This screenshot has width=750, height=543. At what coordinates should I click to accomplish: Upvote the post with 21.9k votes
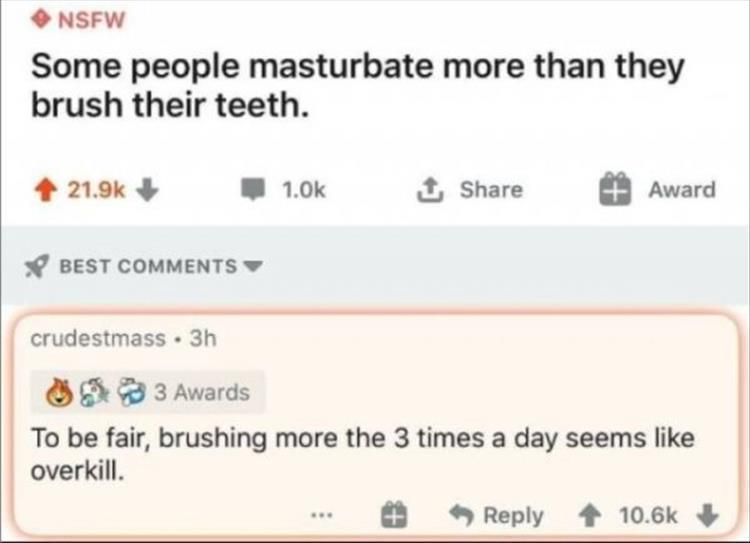pyautogui.click(x=46, y=190)
